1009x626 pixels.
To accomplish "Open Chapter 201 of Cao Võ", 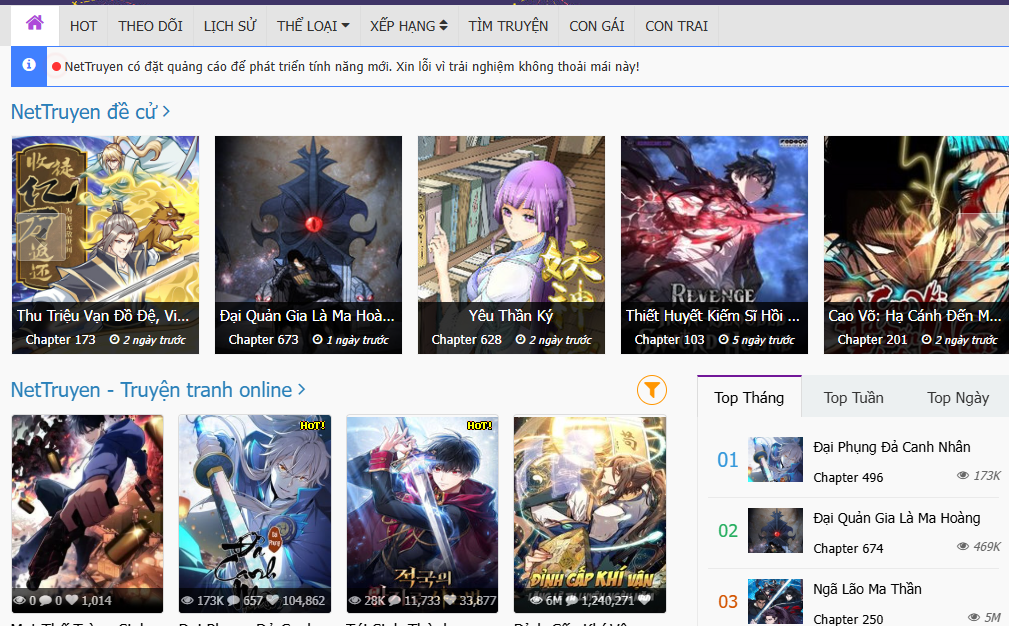I will click(x=872, y=340).
